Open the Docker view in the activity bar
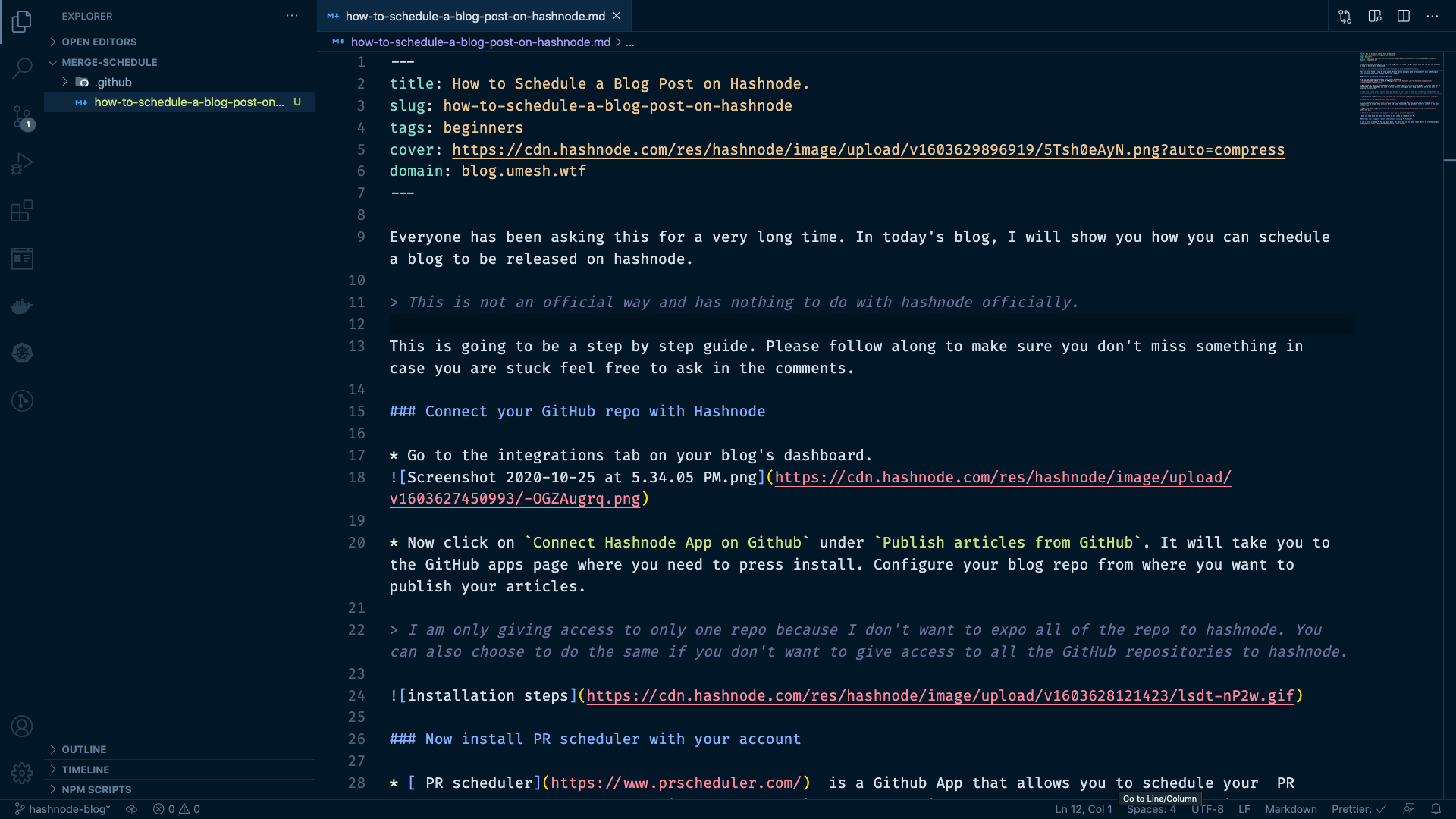Image resolution: width=1456 pixels, height=819 pixels. 22,306
